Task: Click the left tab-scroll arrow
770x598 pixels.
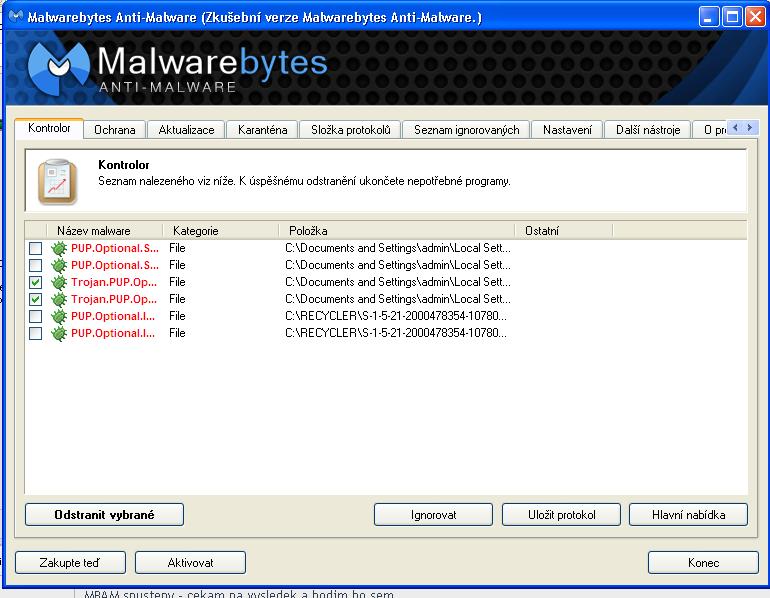Action: tap(735, 128)
